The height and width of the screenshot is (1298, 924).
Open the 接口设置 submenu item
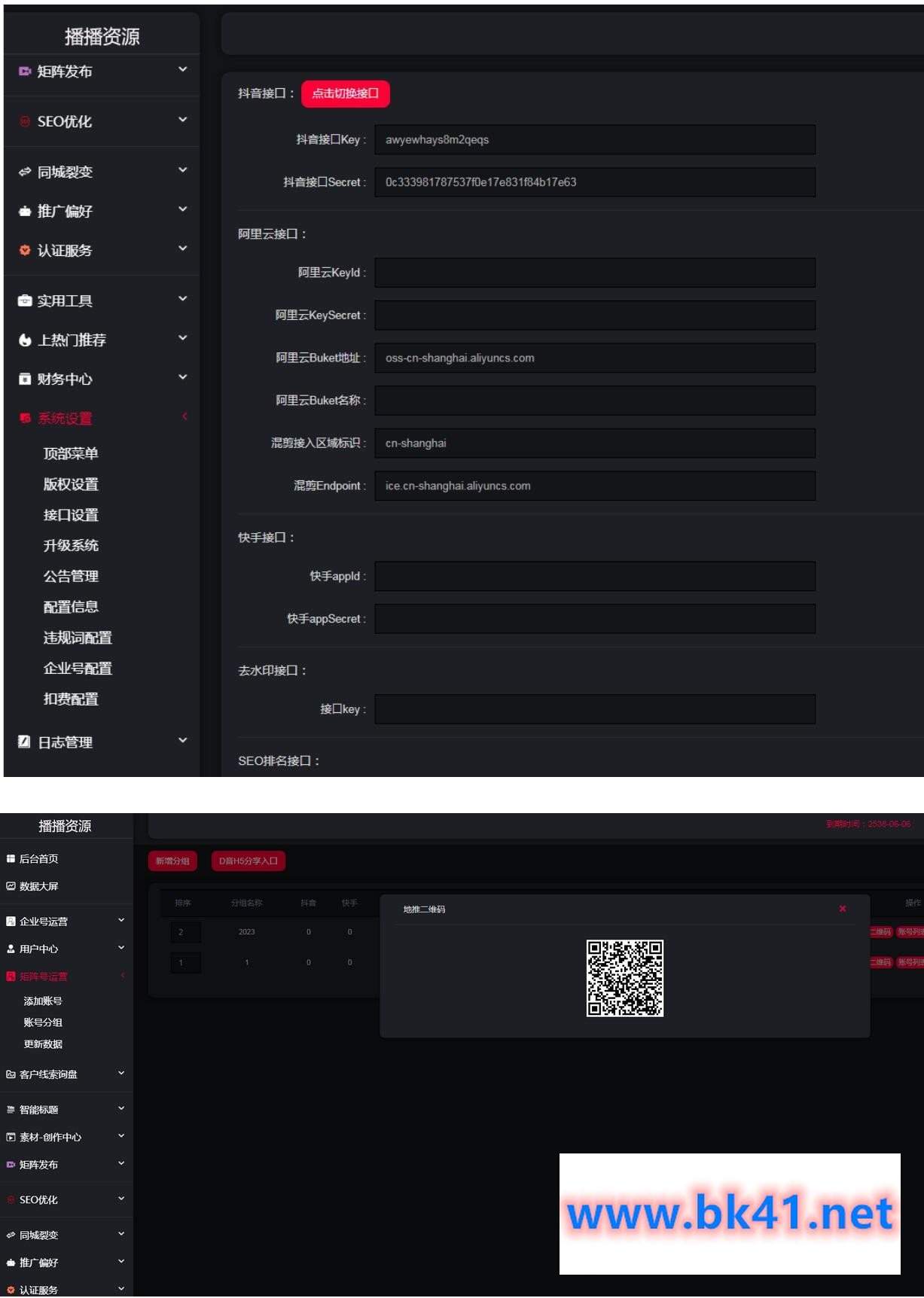click(71, 515)
